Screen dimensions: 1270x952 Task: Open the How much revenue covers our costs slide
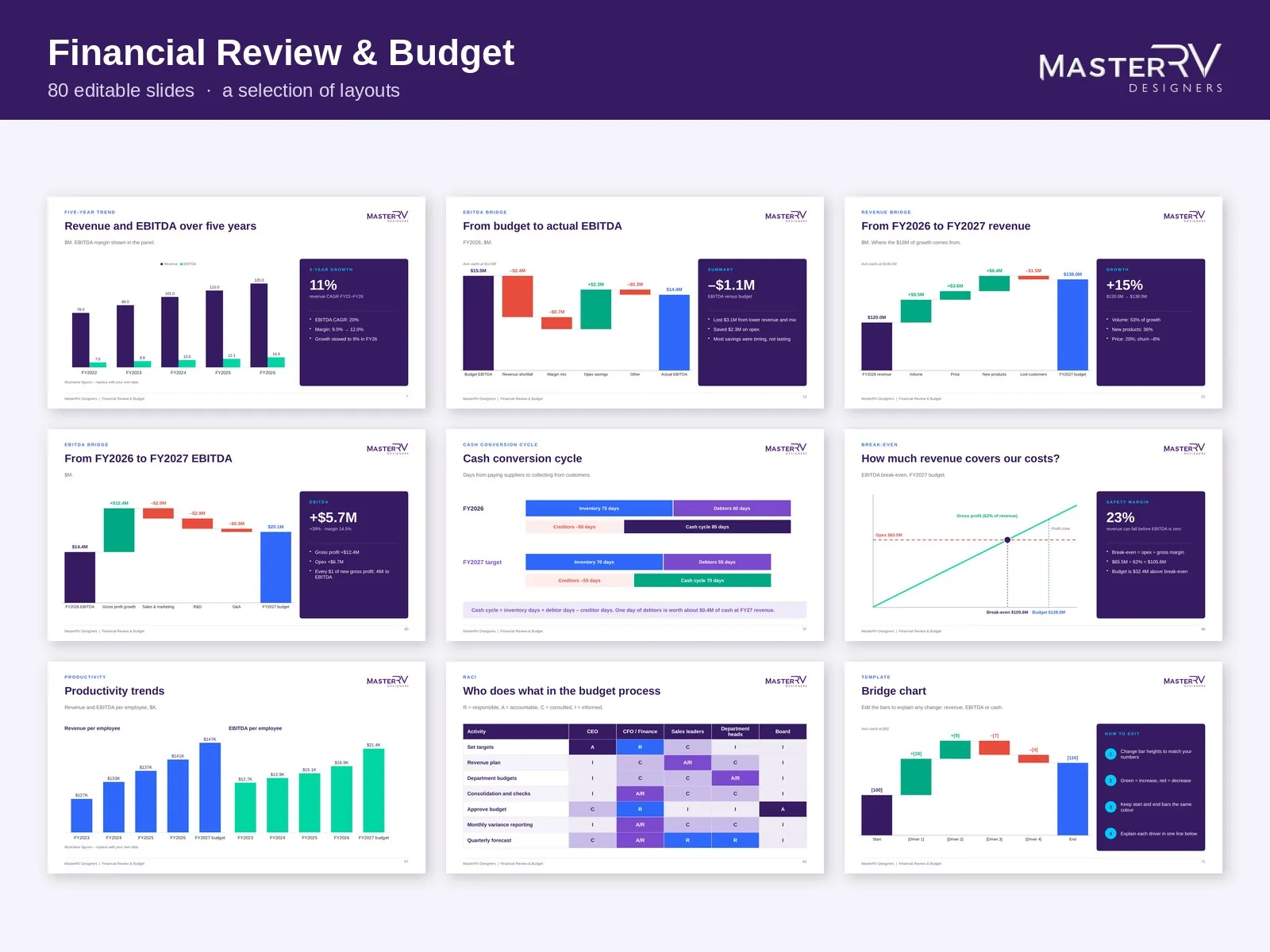tap(1033, 535)
